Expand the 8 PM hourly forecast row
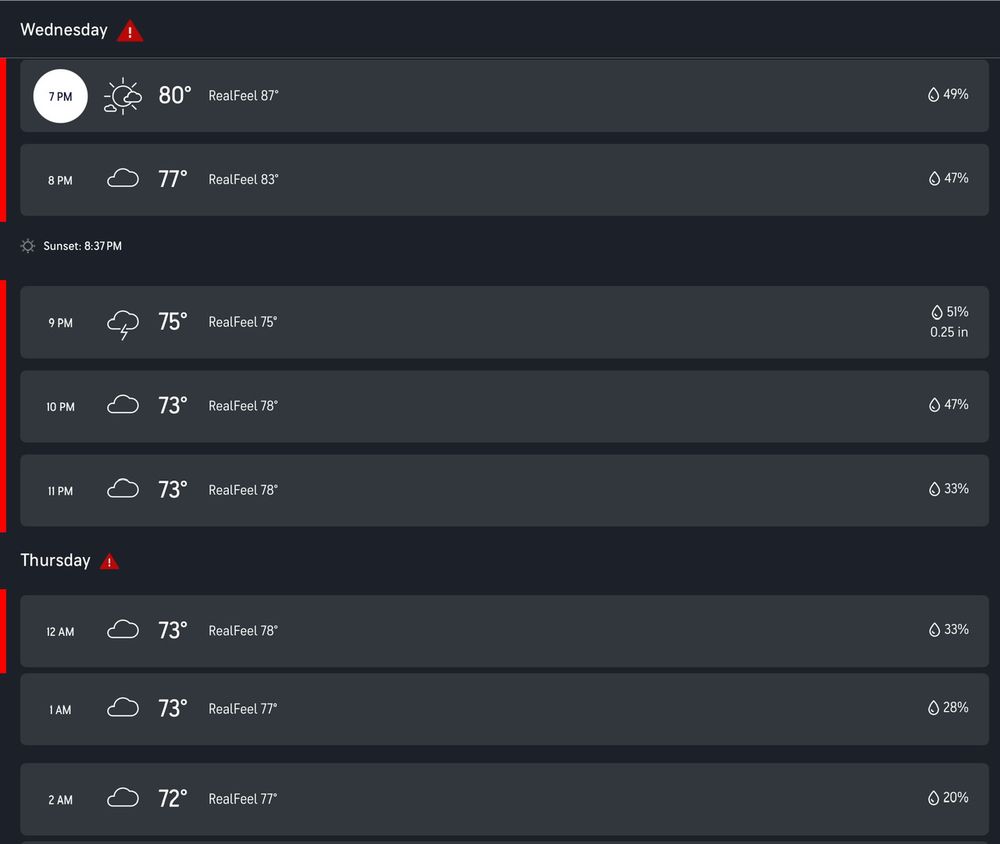Image resolution: width=1000 pixels, height=844 pixels. tap(504, 179)
